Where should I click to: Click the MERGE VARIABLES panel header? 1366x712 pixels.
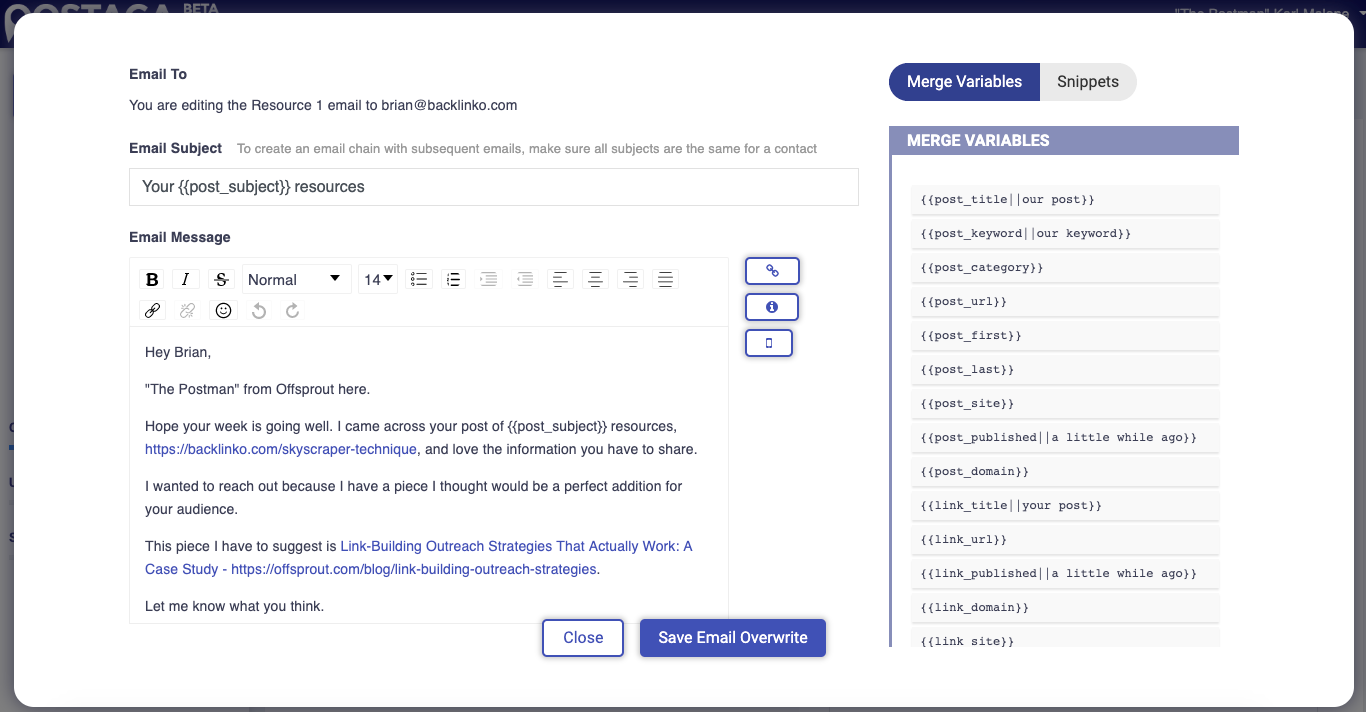click(x=1064, y=141)
